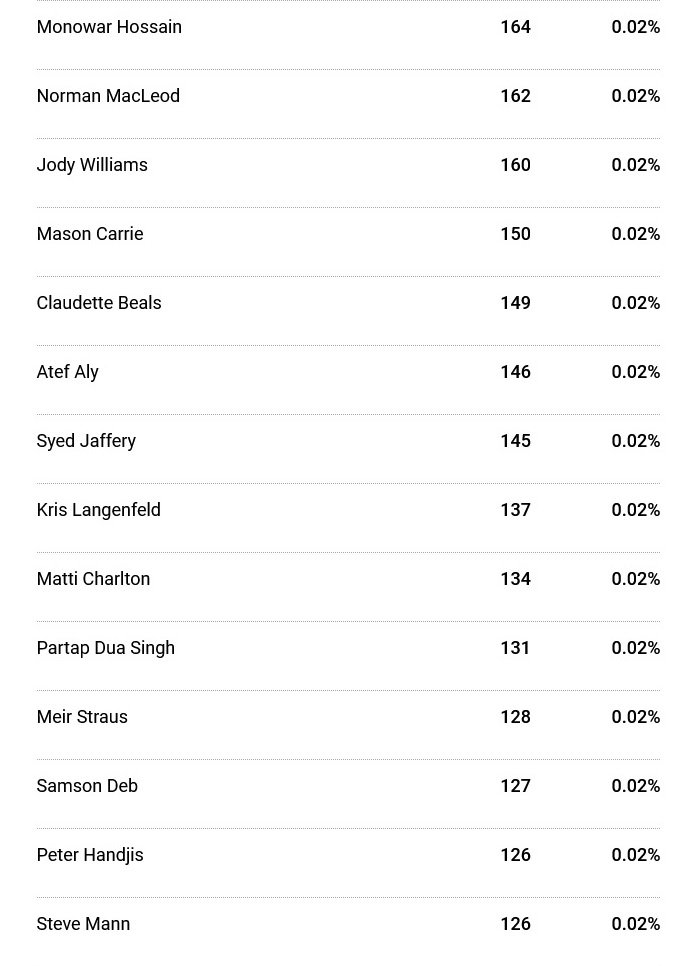Click Mason Carrie candidate name
The width and height of the screenshot is (698, 966).
pos(90,234)
